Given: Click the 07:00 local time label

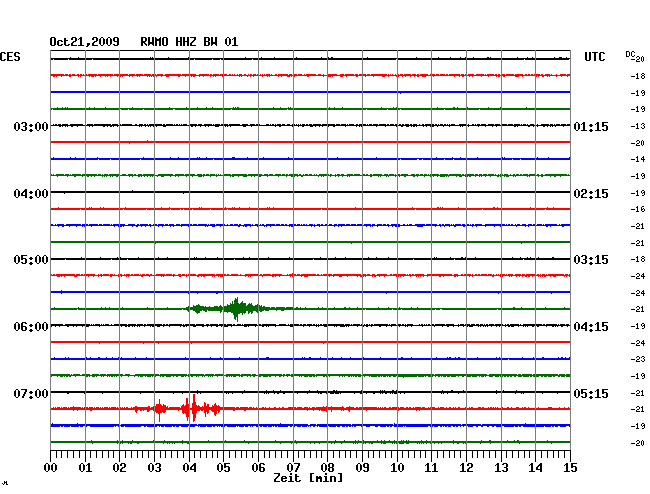Looking at the screenshot, I should click(31, 393).
